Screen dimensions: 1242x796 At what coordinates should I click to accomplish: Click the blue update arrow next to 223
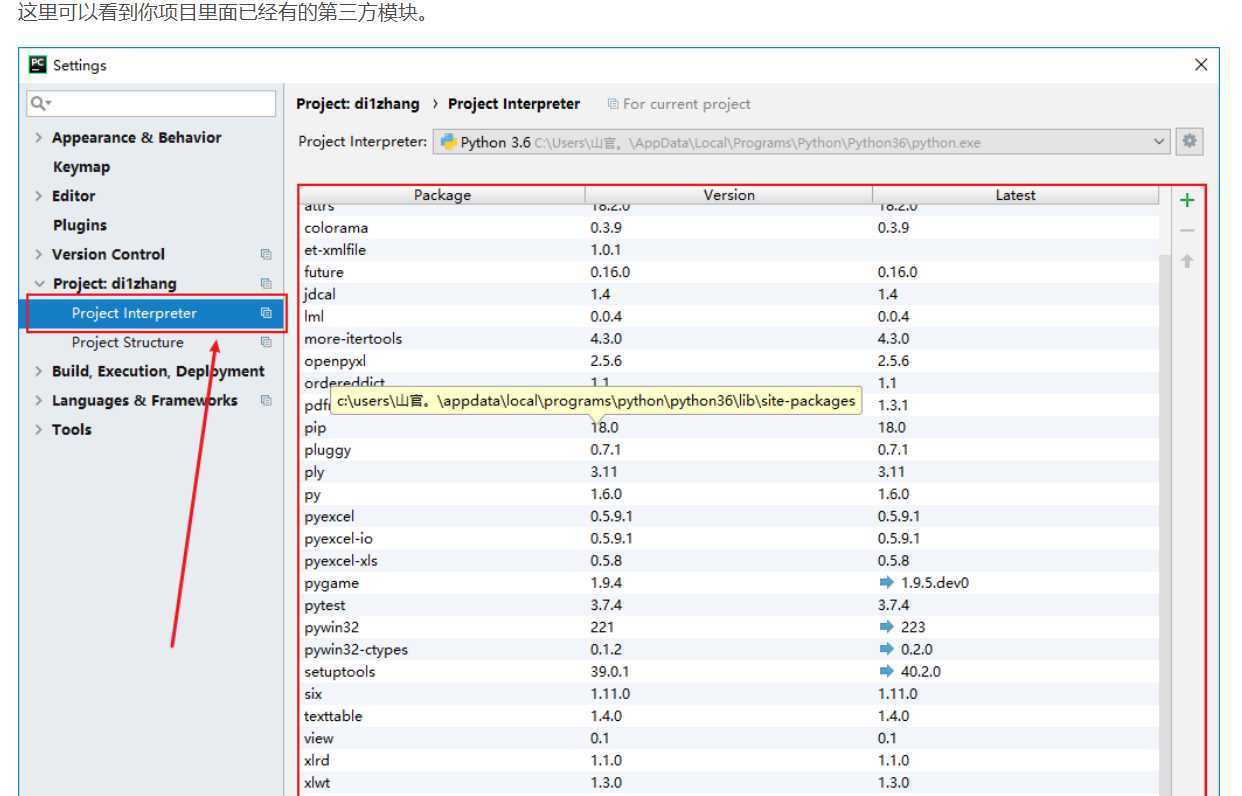[885, 627]
